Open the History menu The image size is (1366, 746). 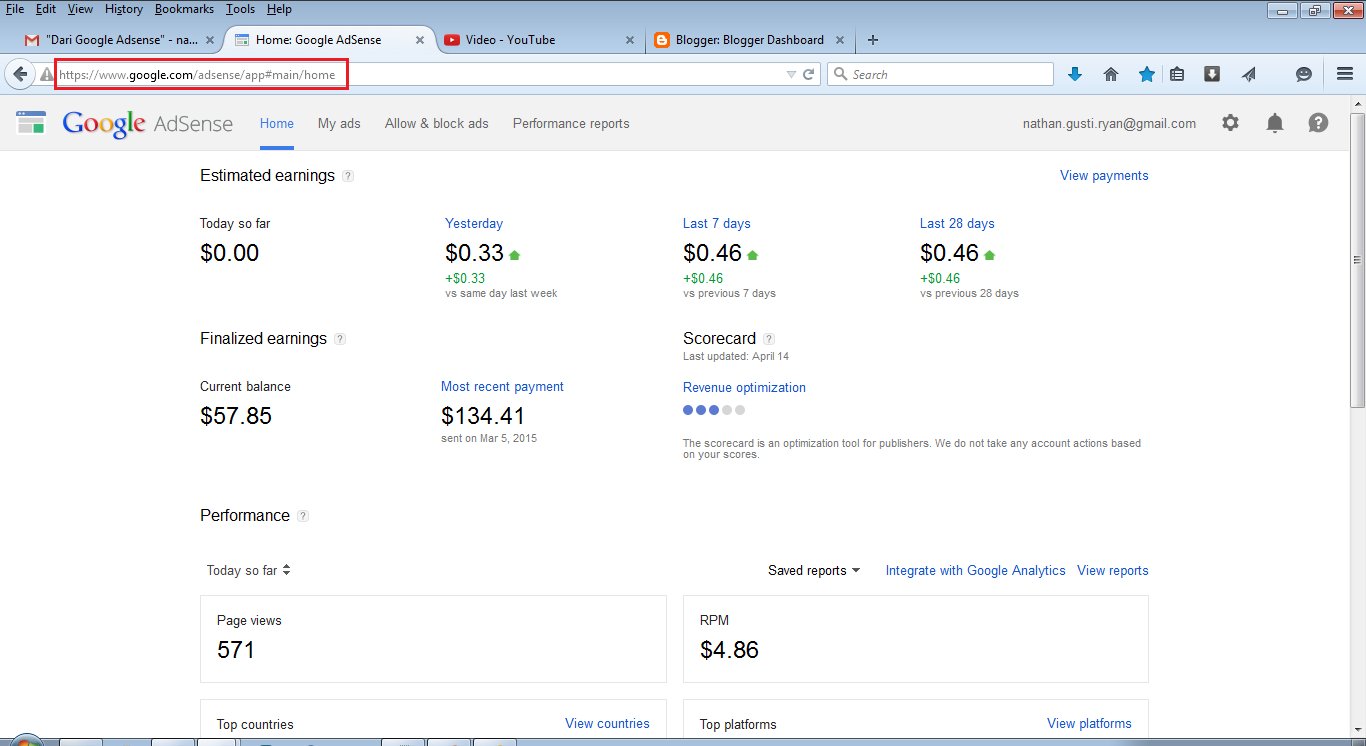point(124,9)
